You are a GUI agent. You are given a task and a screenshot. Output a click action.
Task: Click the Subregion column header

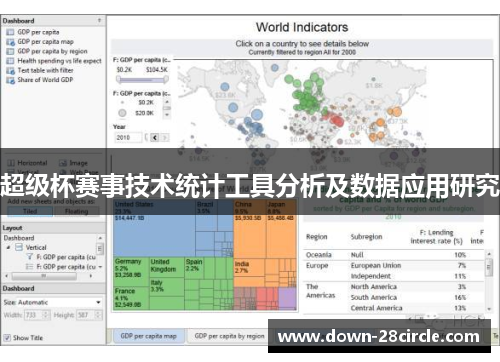coord(366,237)
